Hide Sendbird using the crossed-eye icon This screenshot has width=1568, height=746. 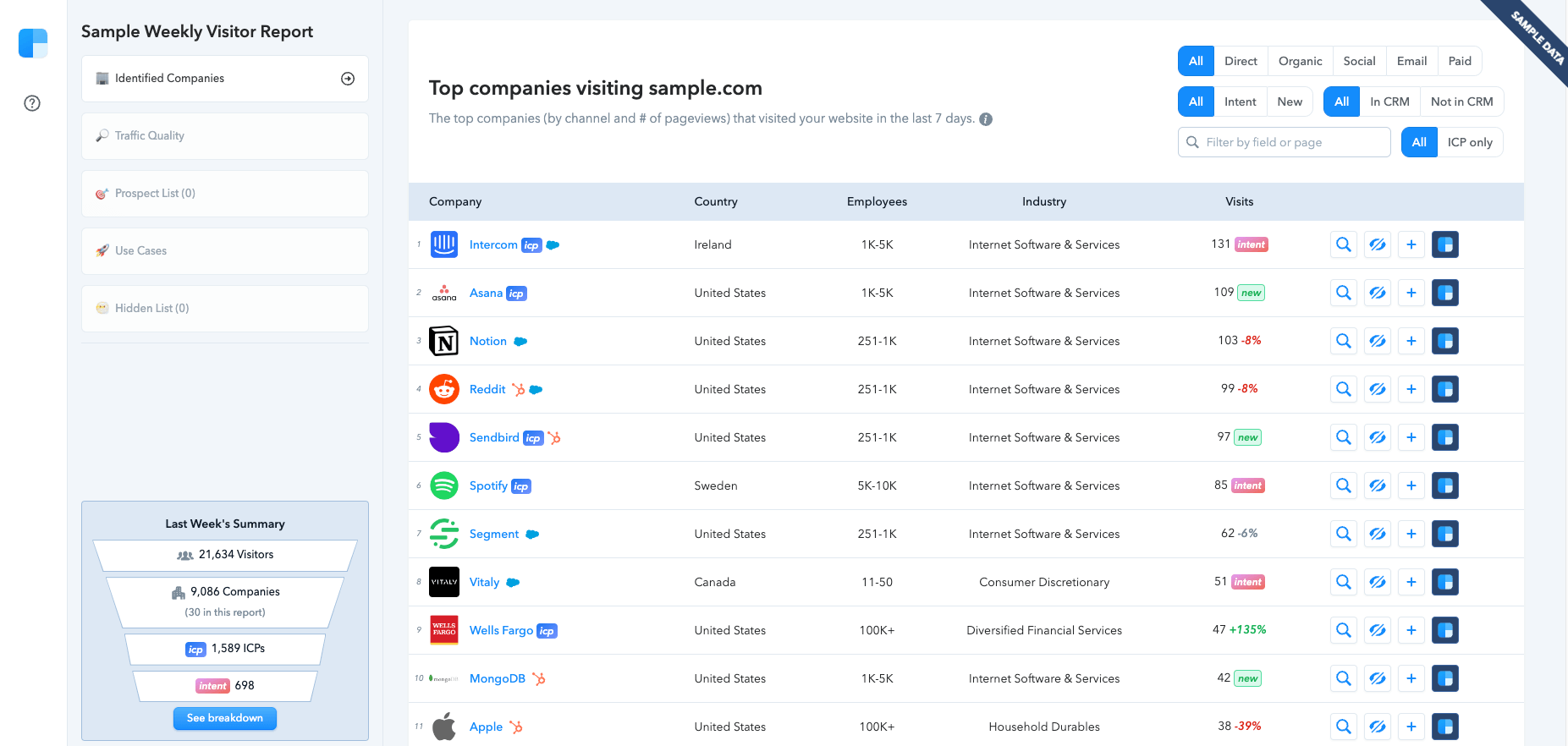[x=1377, y=437]
